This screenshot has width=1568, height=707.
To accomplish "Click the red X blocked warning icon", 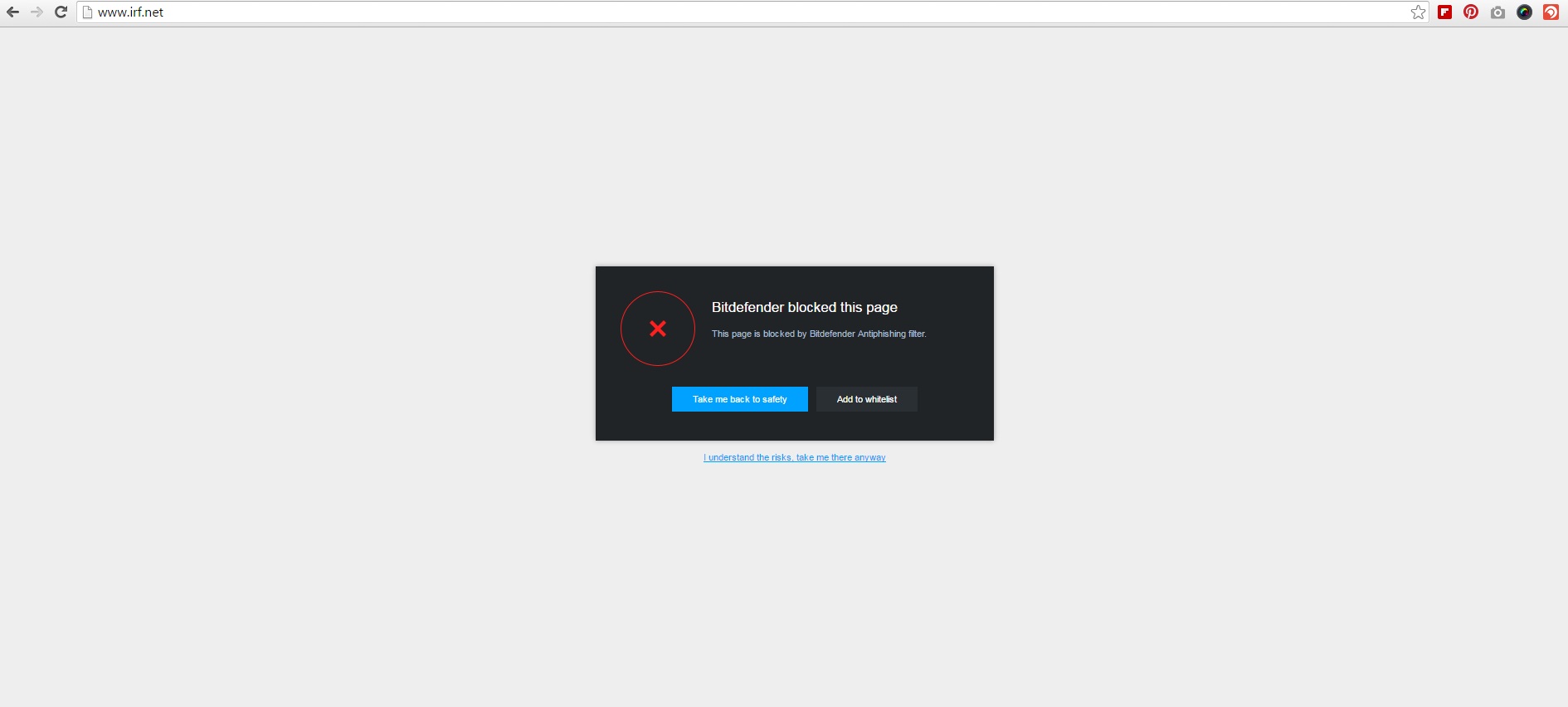I will click(x=657, y=329).
